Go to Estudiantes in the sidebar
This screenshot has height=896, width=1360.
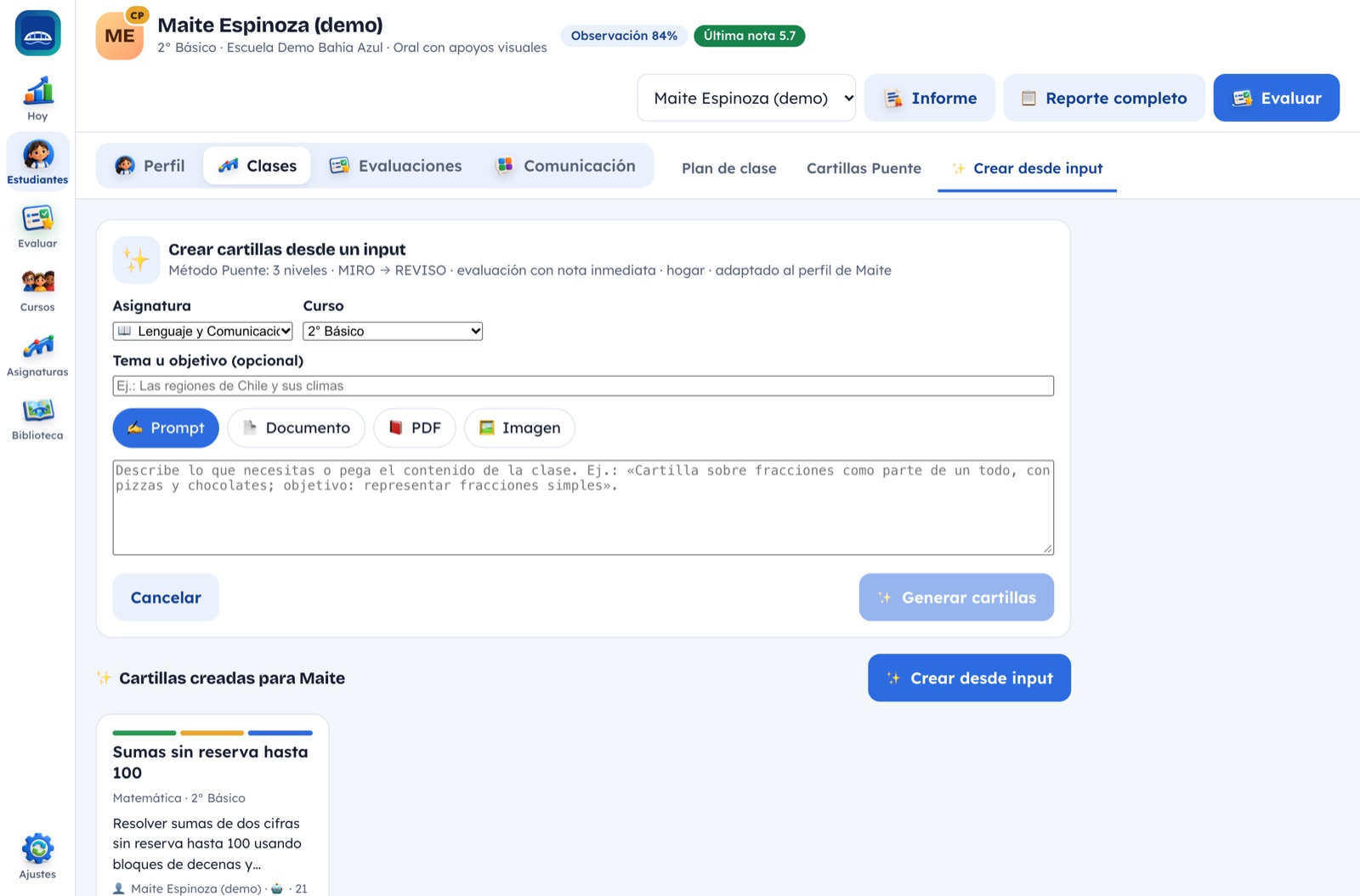(37, 162)
